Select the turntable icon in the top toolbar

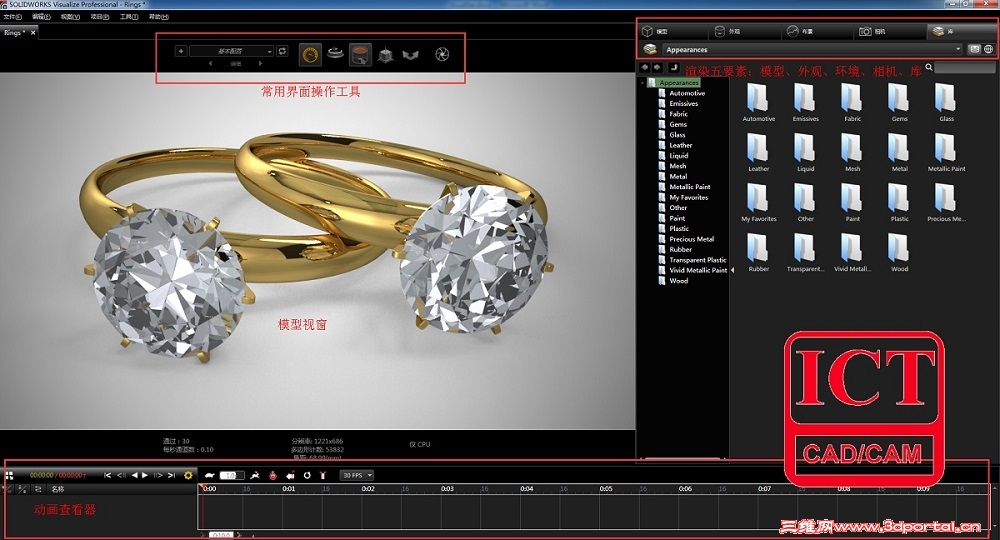click(335, 53)
